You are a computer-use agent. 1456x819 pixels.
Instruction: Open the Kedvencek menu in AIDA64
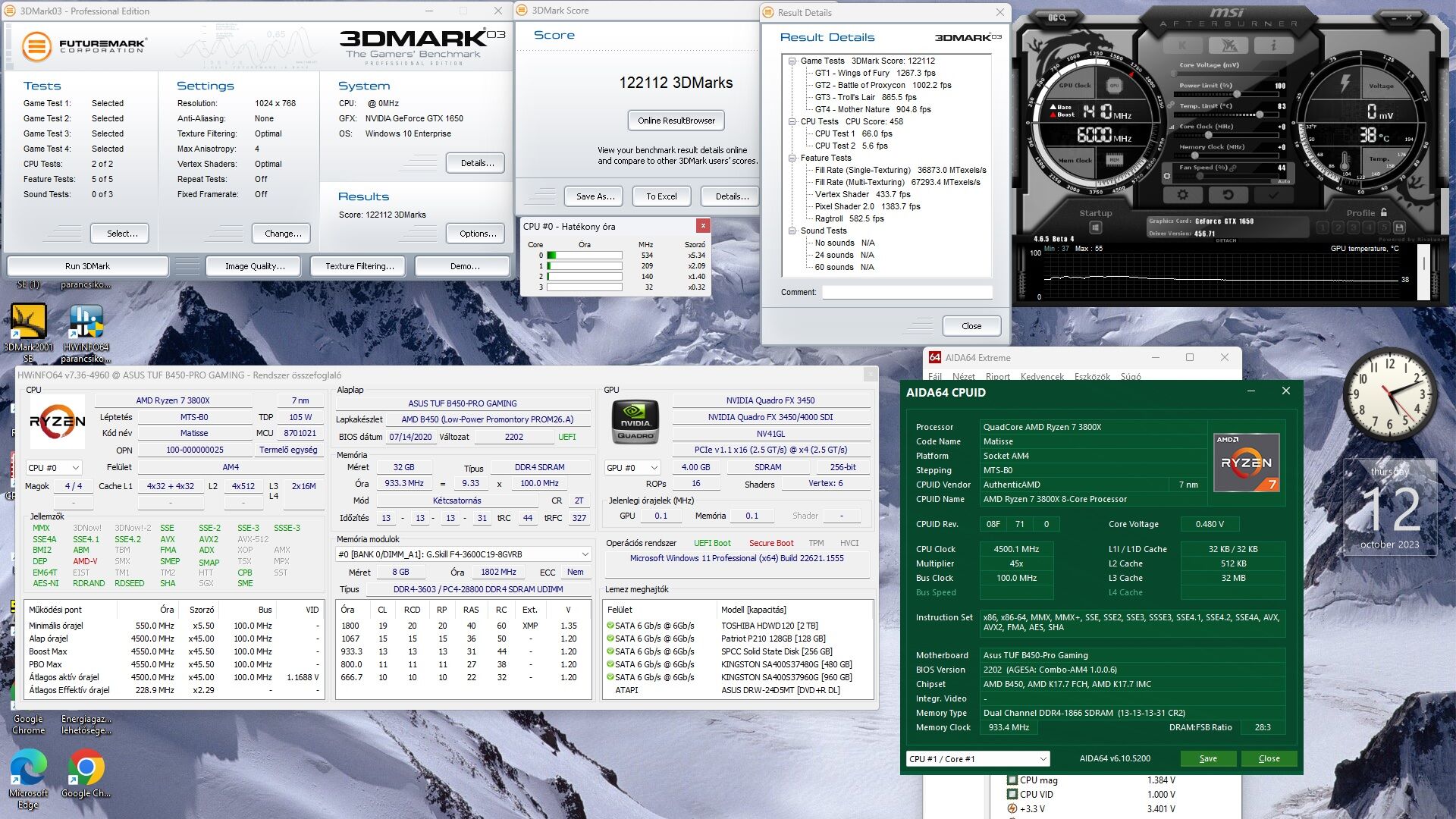click(1042, 376)
